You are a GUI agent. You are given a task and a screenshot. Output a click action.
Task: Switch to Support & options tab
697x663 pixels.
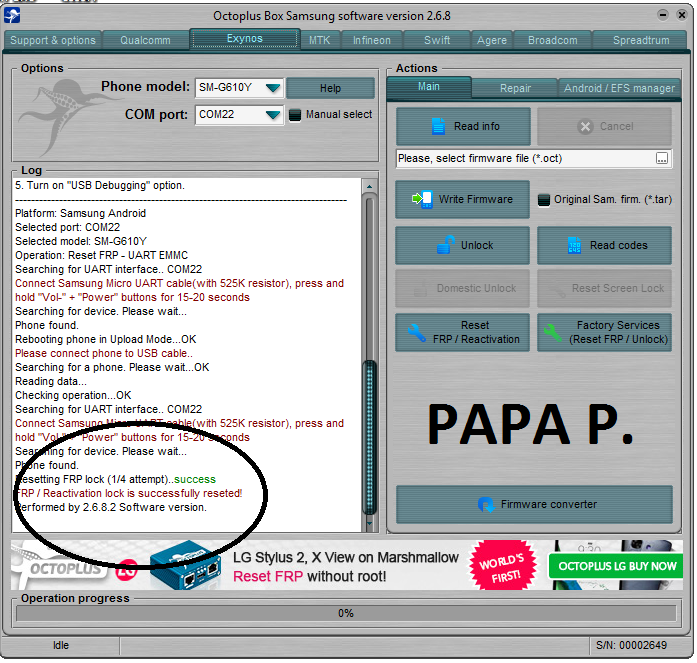(x=53, y=40)
